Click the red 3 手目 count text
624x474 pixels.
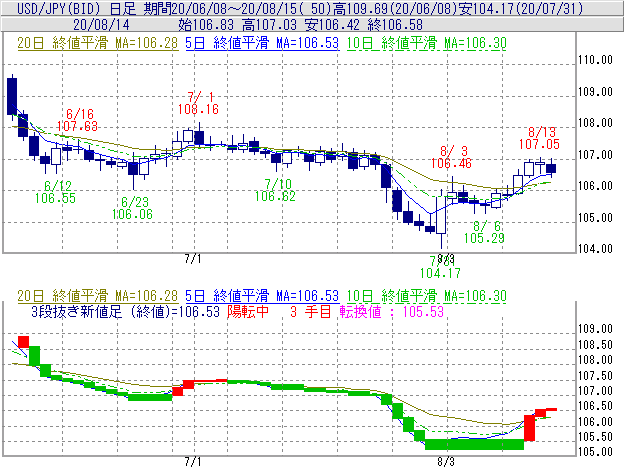tap(310, 312)
